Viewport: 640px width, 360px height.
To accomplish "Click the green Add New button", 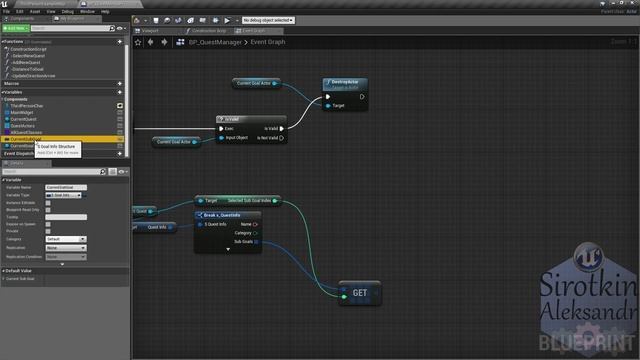I will [16, 28].
